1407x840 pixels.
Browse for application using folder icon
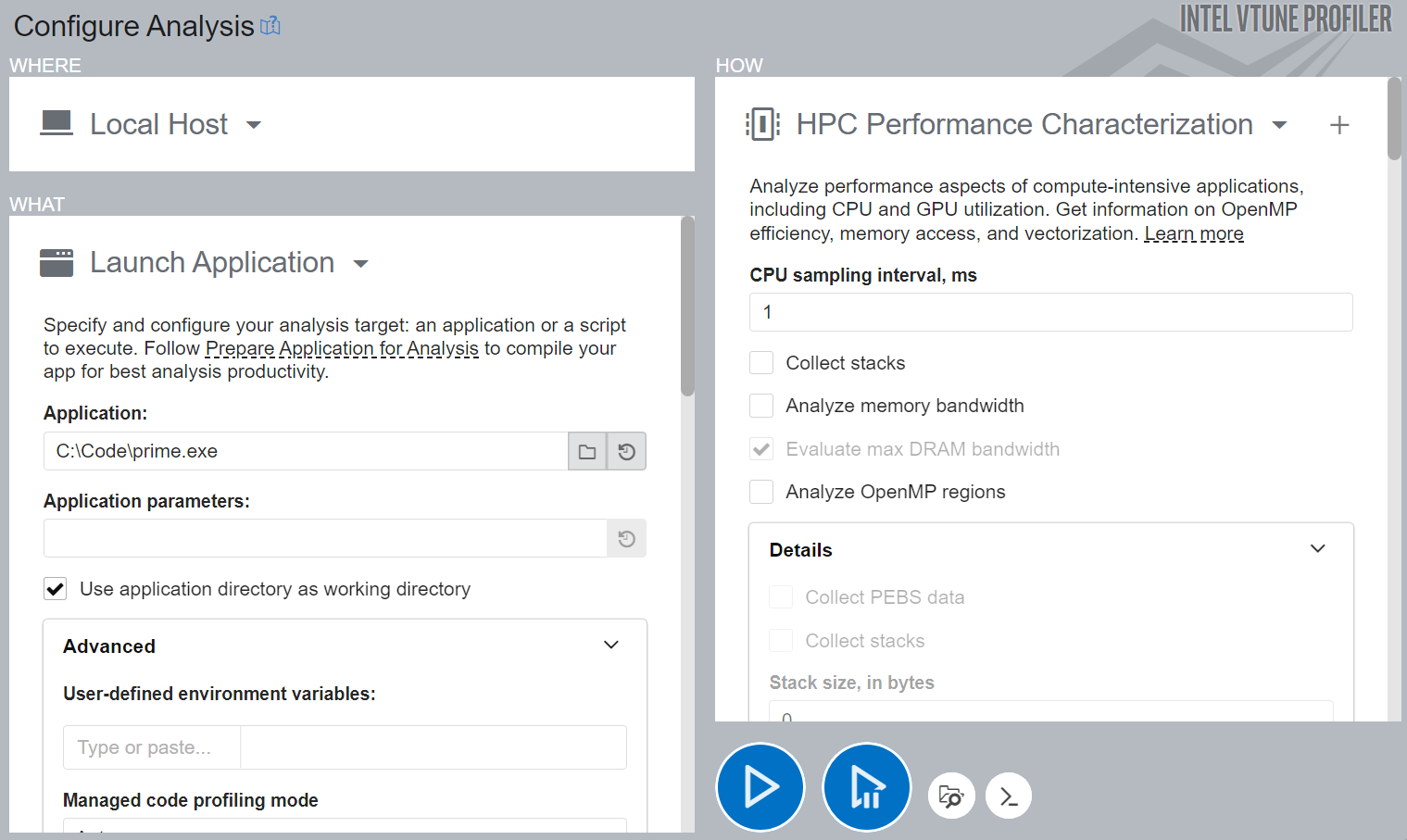click(x=587, y=452)
